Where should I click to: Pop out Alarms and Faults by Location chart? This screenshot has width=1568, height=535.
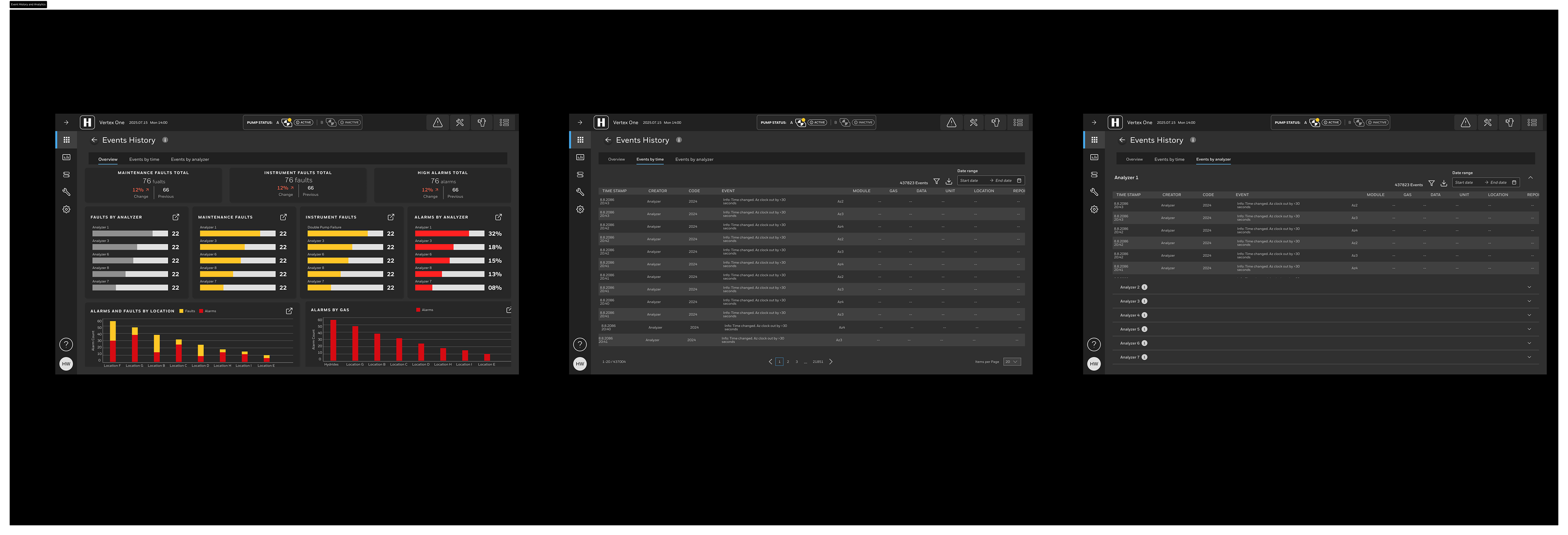(x=289, y=311)
